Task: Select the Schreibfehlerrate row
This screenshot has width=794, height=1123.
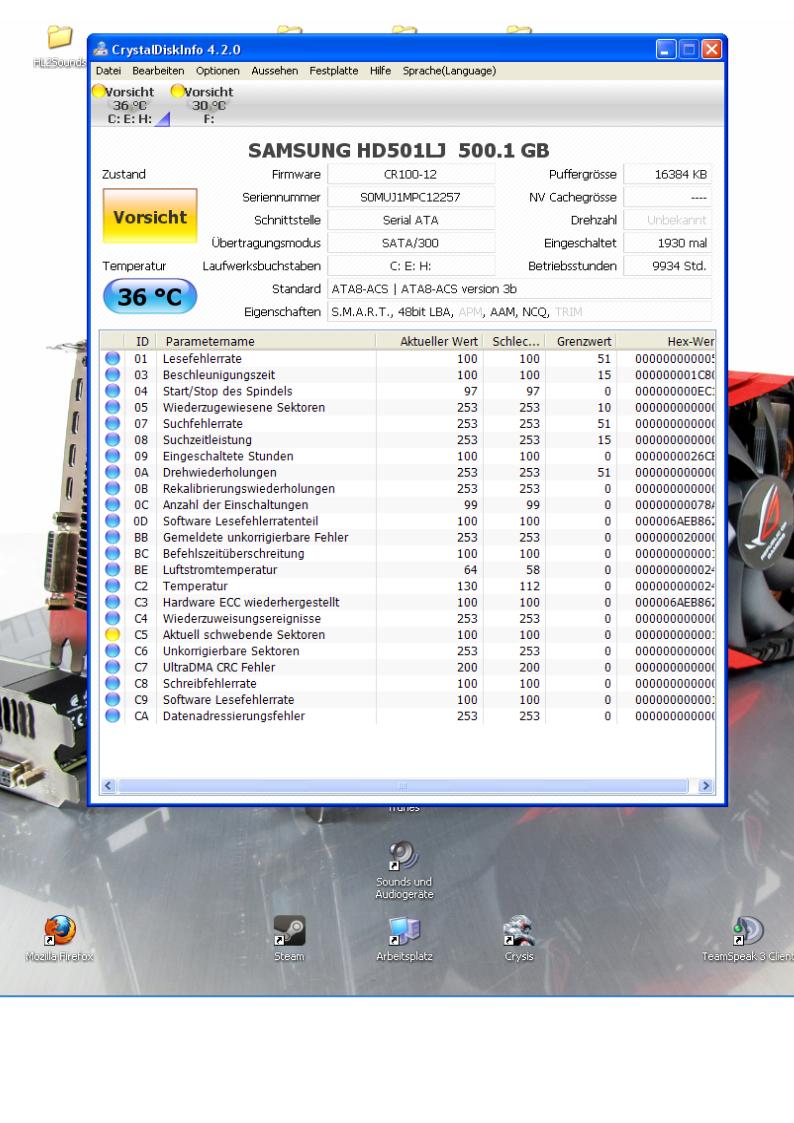Action: (407, 683)
